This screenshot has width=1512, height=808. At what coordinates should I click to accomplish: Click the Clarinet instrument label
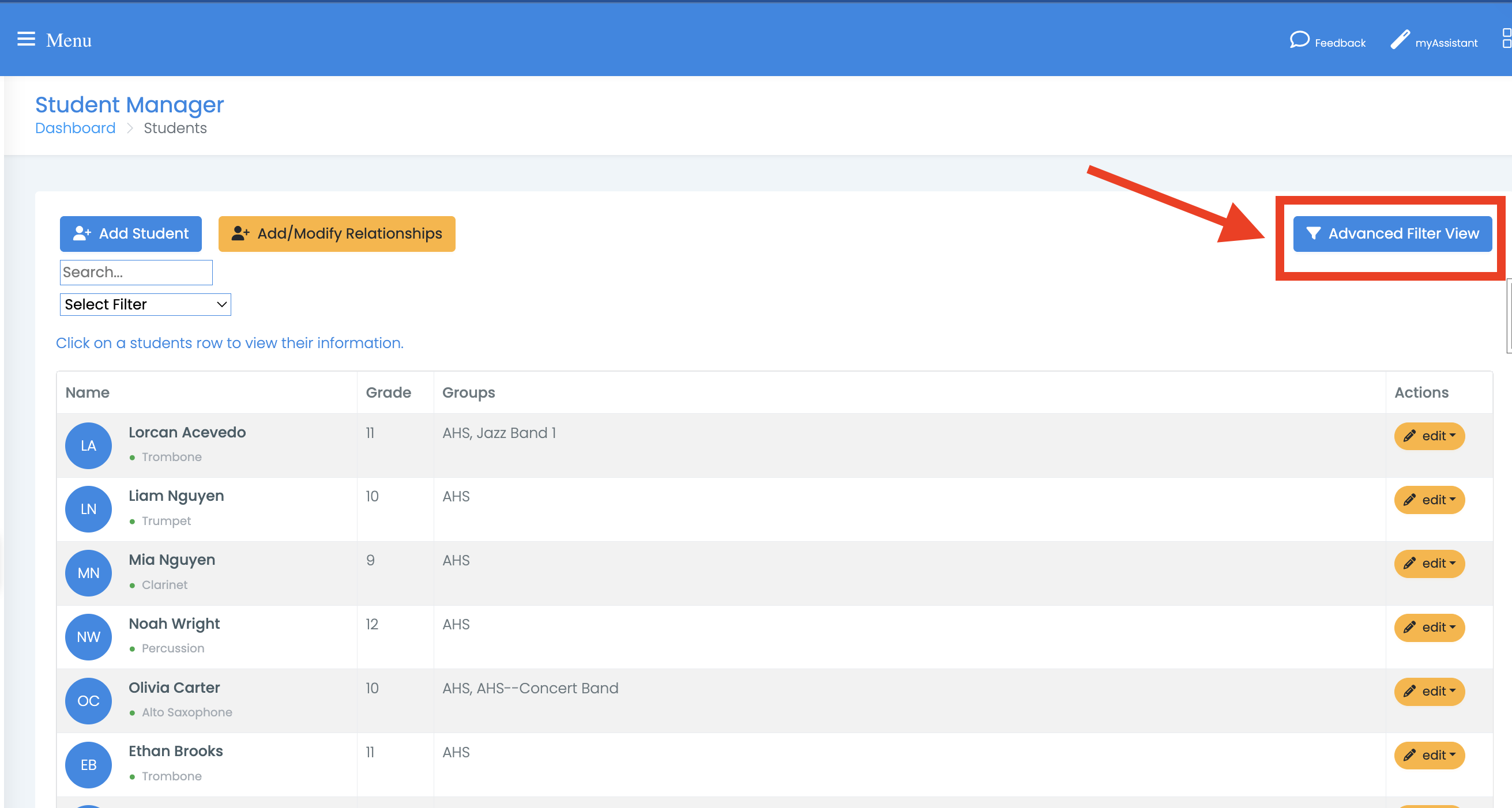tap(164, 585)
